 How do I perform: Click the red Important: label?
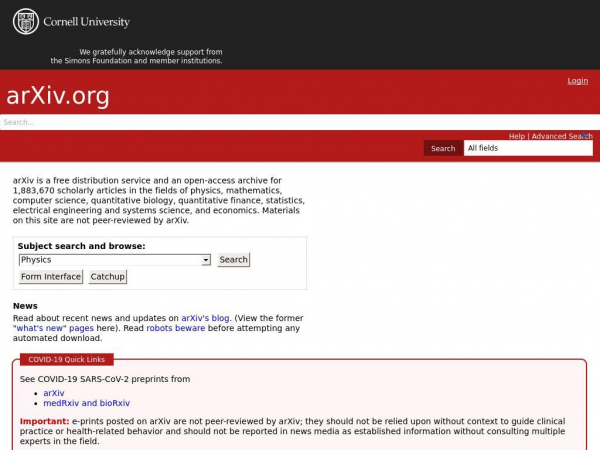44,421
